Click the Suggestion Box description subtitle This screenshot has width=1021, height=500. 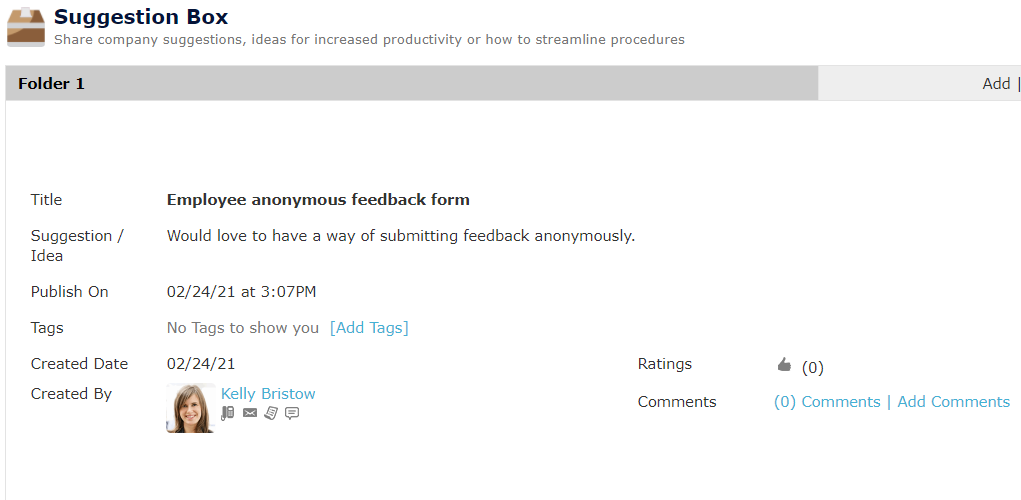click(x=369, y=39)
